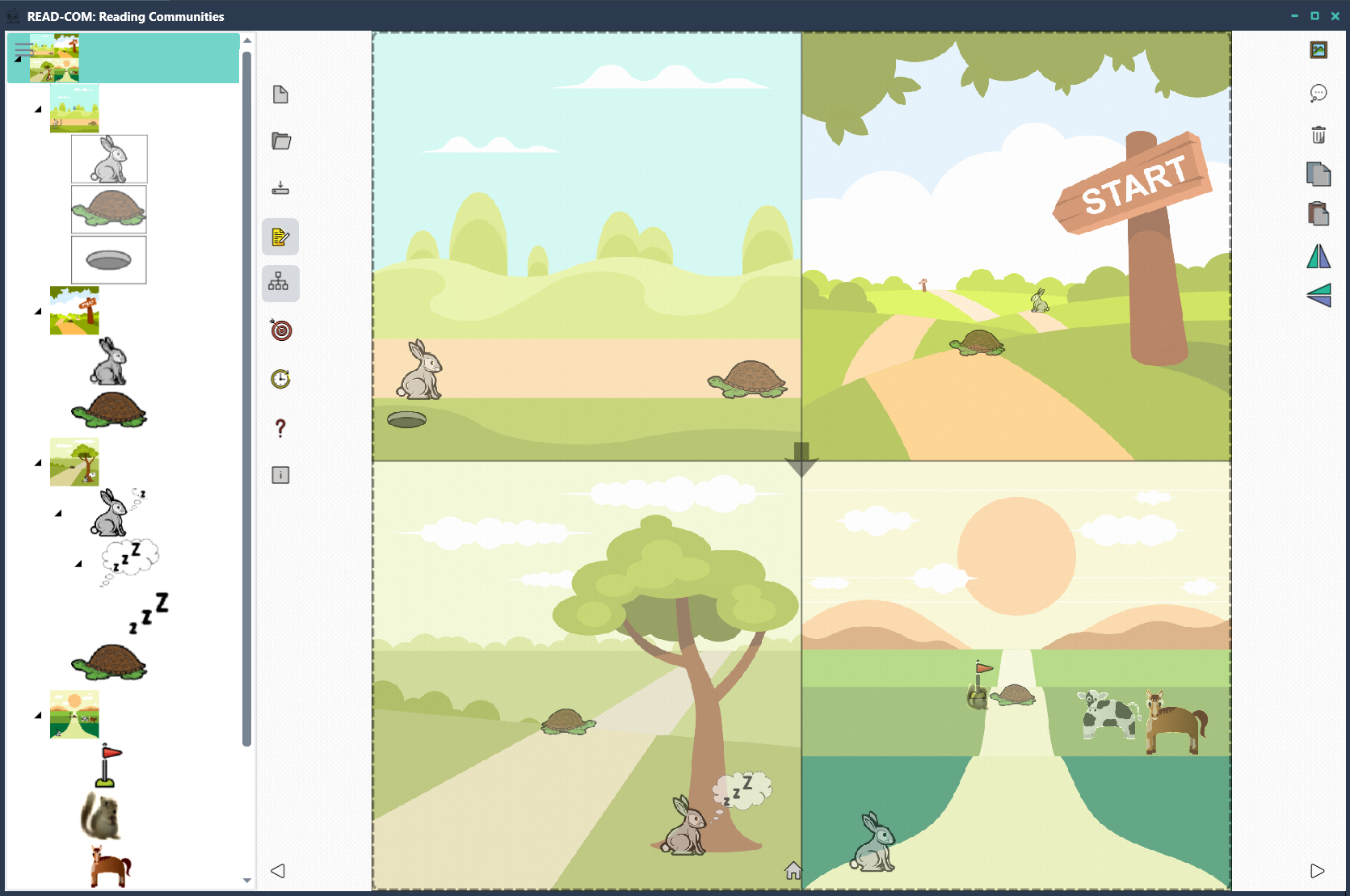Viewport: 1350px width, 896px height.
Task: Select the meadow scene thumbnail in the tree
Action: click(74, 108)
